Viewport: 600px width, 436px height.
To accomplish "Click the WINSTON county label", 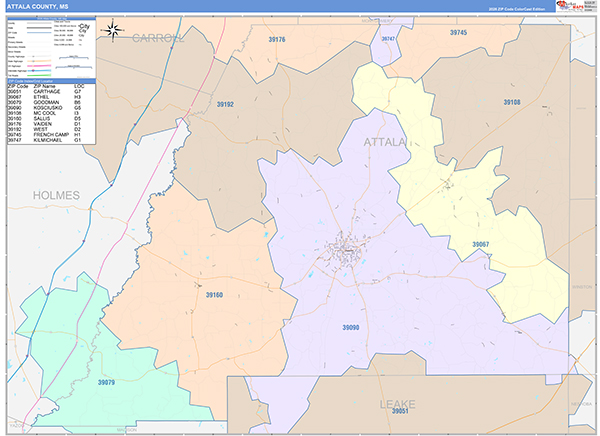I will point(582,287).
